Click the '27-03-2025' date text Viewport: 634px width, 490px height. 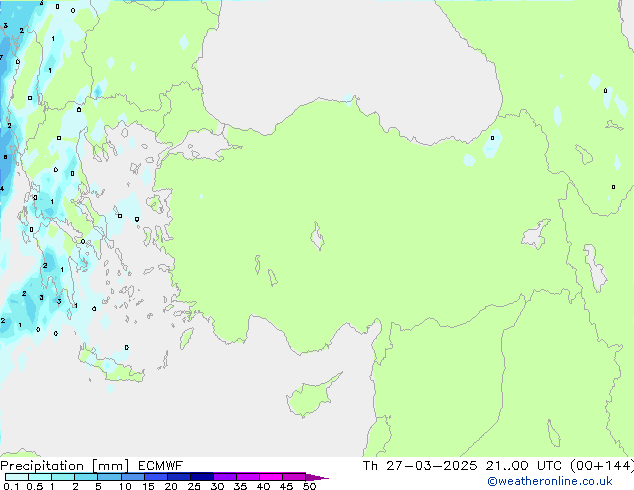click(431, 466)
